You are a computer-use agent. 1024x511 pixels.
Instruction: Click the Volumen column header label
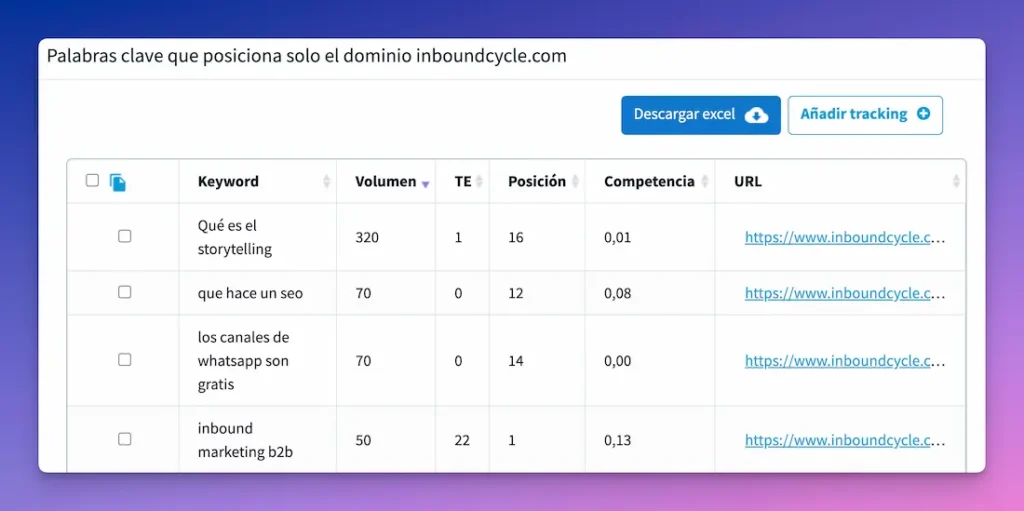pos(385,182)
